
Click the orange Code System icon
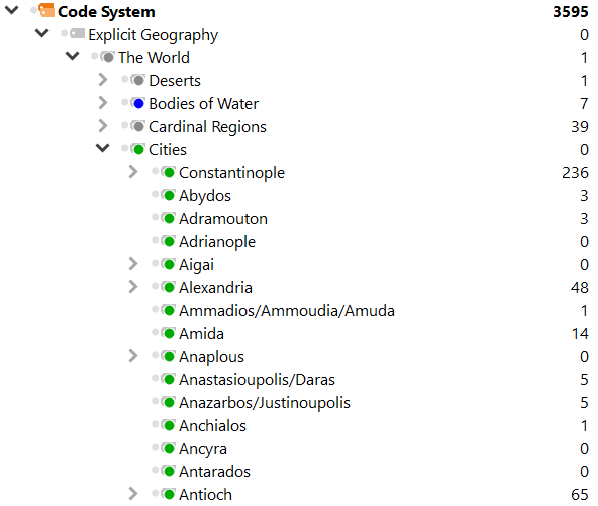[x=47, y=10]
